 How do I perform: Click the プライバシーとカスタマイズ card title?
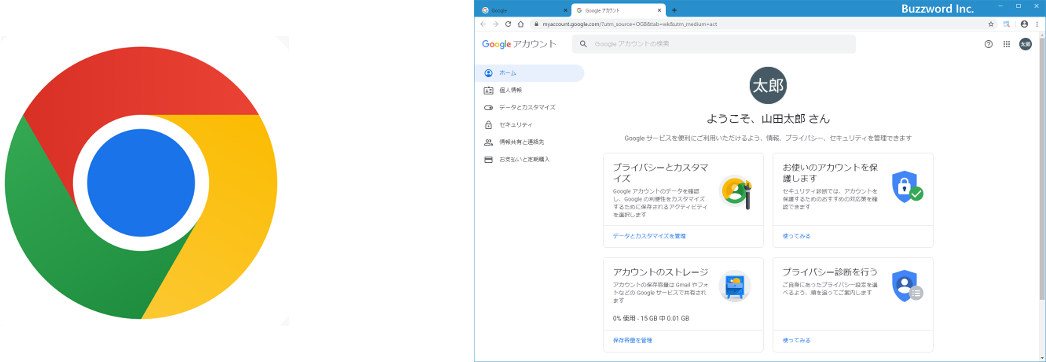(660, 173)
